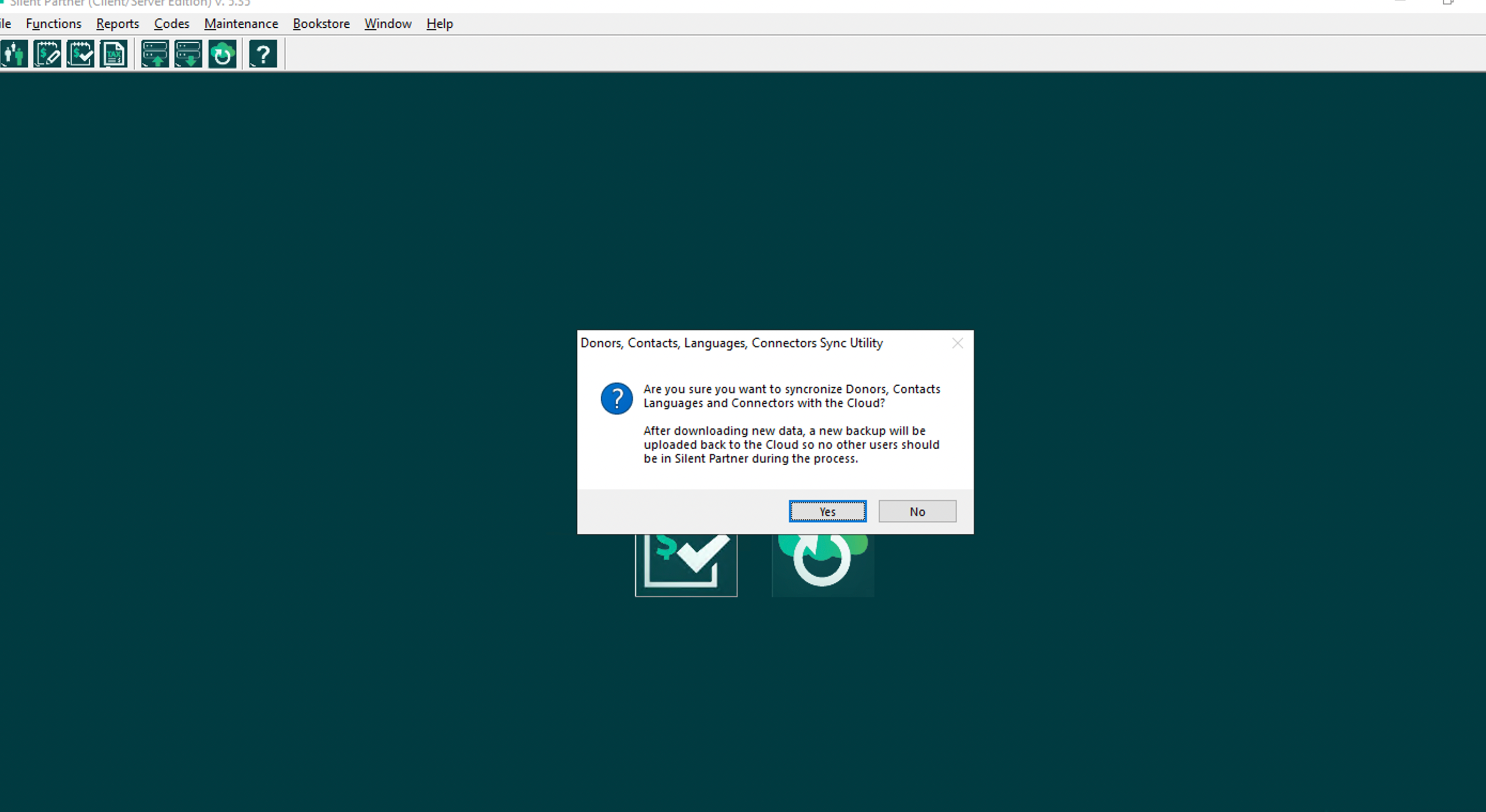
Task: Open the Bookstore menu
Action: pos(321,24)
